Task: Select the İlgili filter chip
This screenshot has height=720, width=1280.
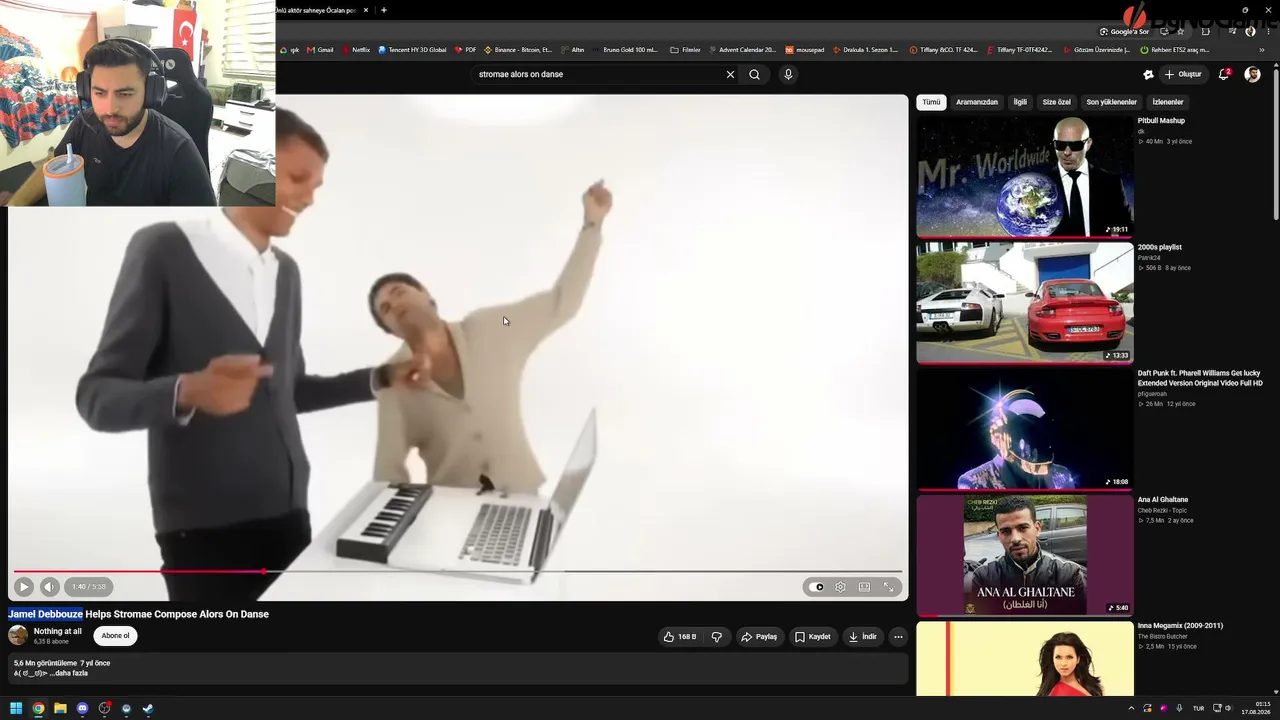Action: point(1020,102)
